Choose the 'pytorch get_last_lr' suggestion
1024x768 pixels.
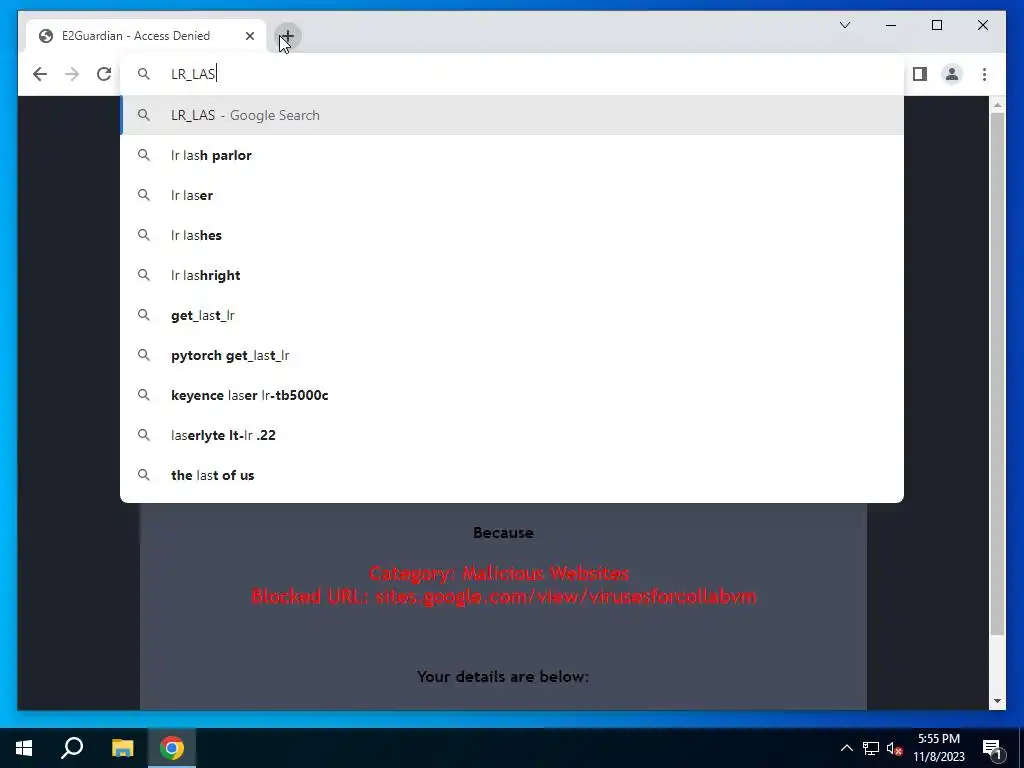coord(512,355)
